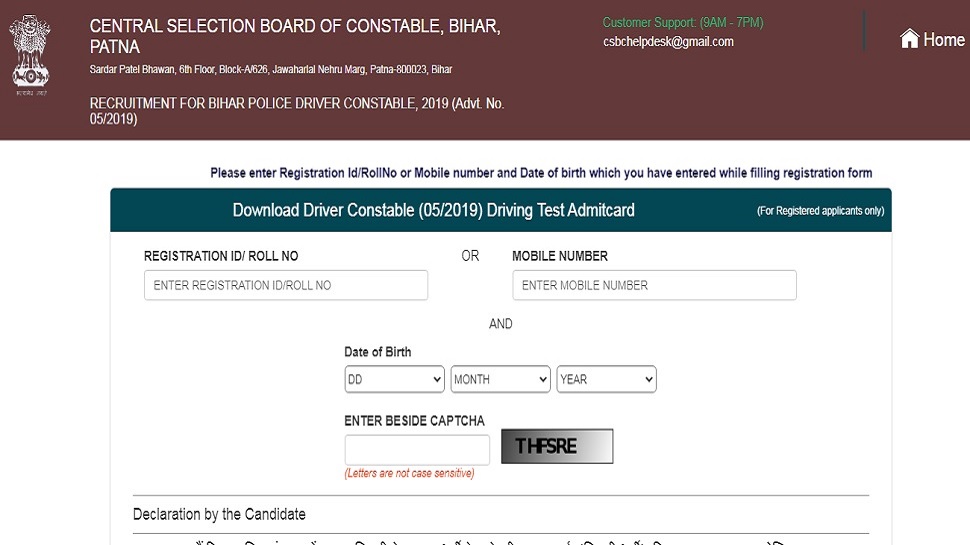
Task: Click the Recruitment for Bihar Police Driver Constable text
Action: click(297, 111)
